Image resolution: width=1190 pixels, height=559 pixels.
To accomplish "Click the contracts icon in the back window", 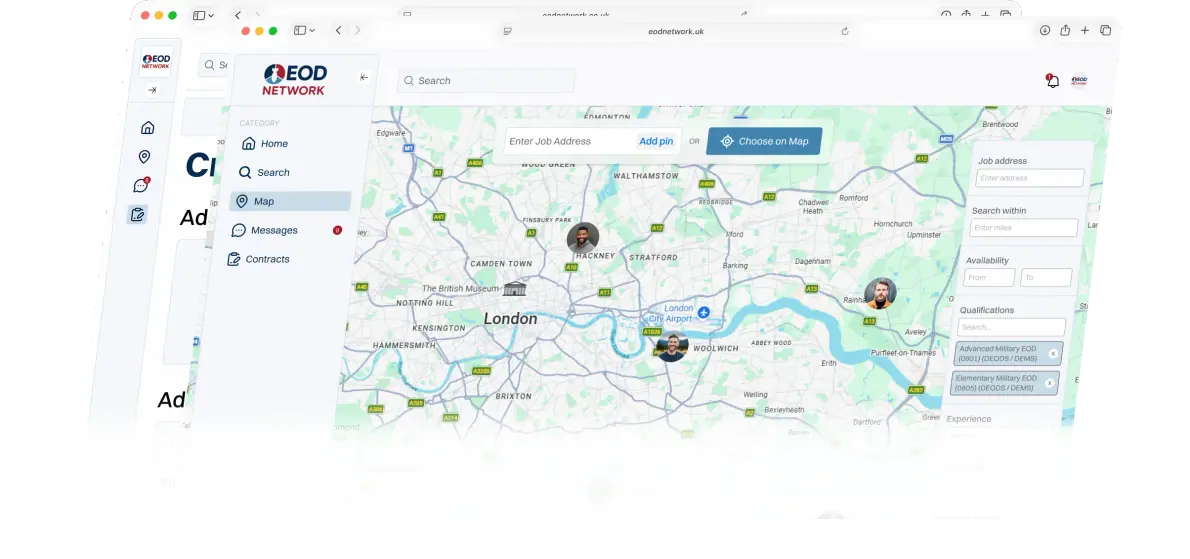I will (x=137, y=215).
